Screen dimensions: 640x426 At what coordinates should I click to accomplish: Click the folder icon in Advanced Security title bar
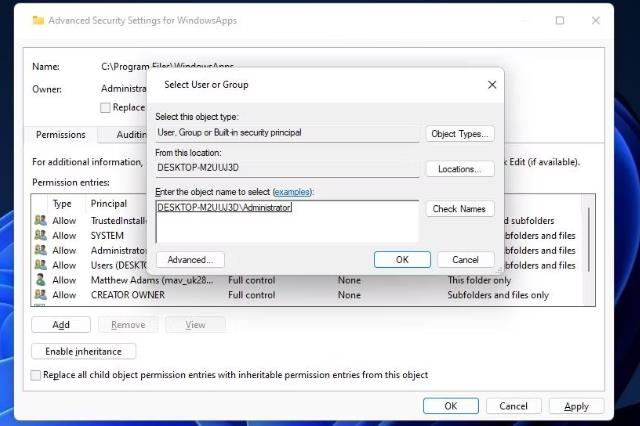pyautogui.click(x=38, y=20)
